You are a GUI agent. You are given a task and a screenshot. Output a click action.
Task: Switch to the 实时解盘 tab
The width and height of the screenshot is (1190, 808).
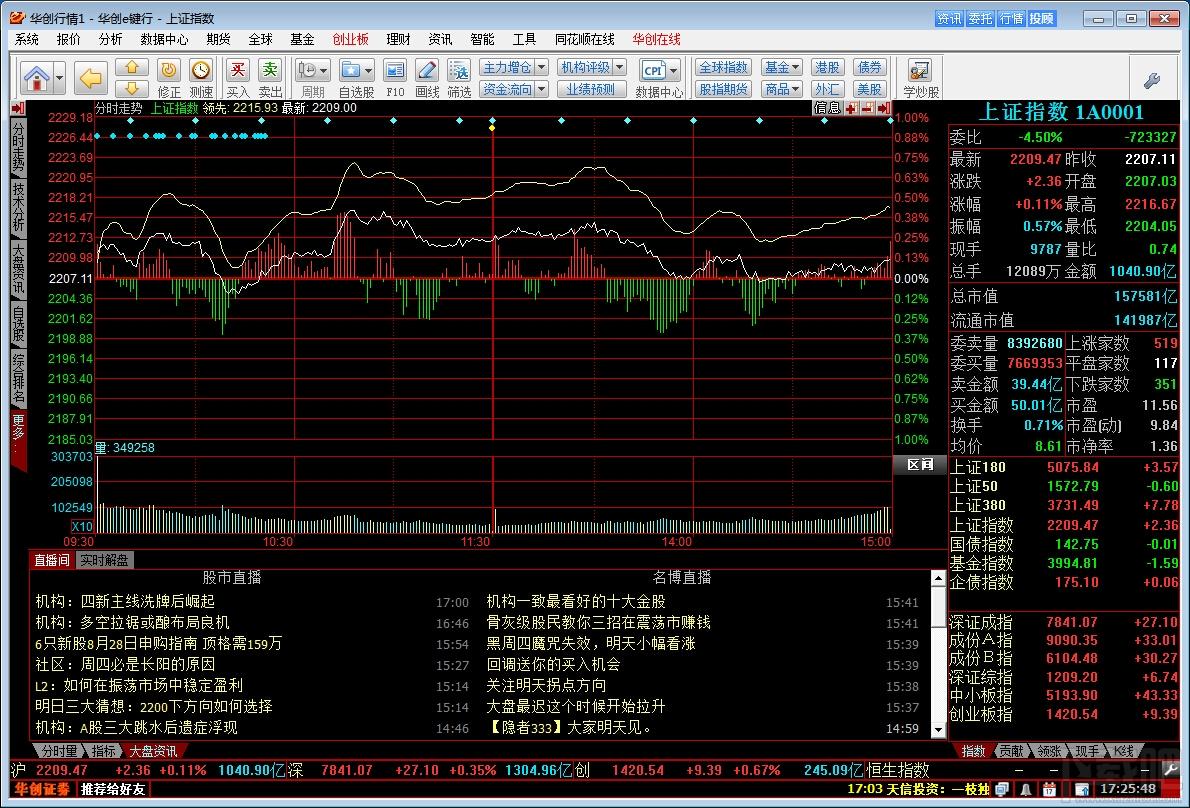(105, 560)
